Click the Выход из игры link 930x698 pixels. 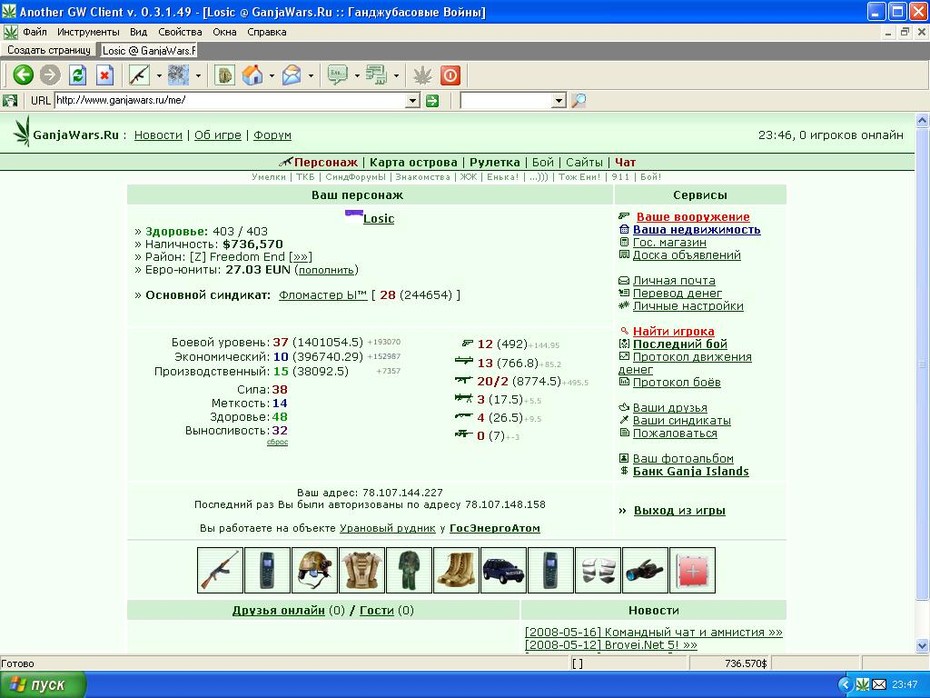tap(679, 510)
